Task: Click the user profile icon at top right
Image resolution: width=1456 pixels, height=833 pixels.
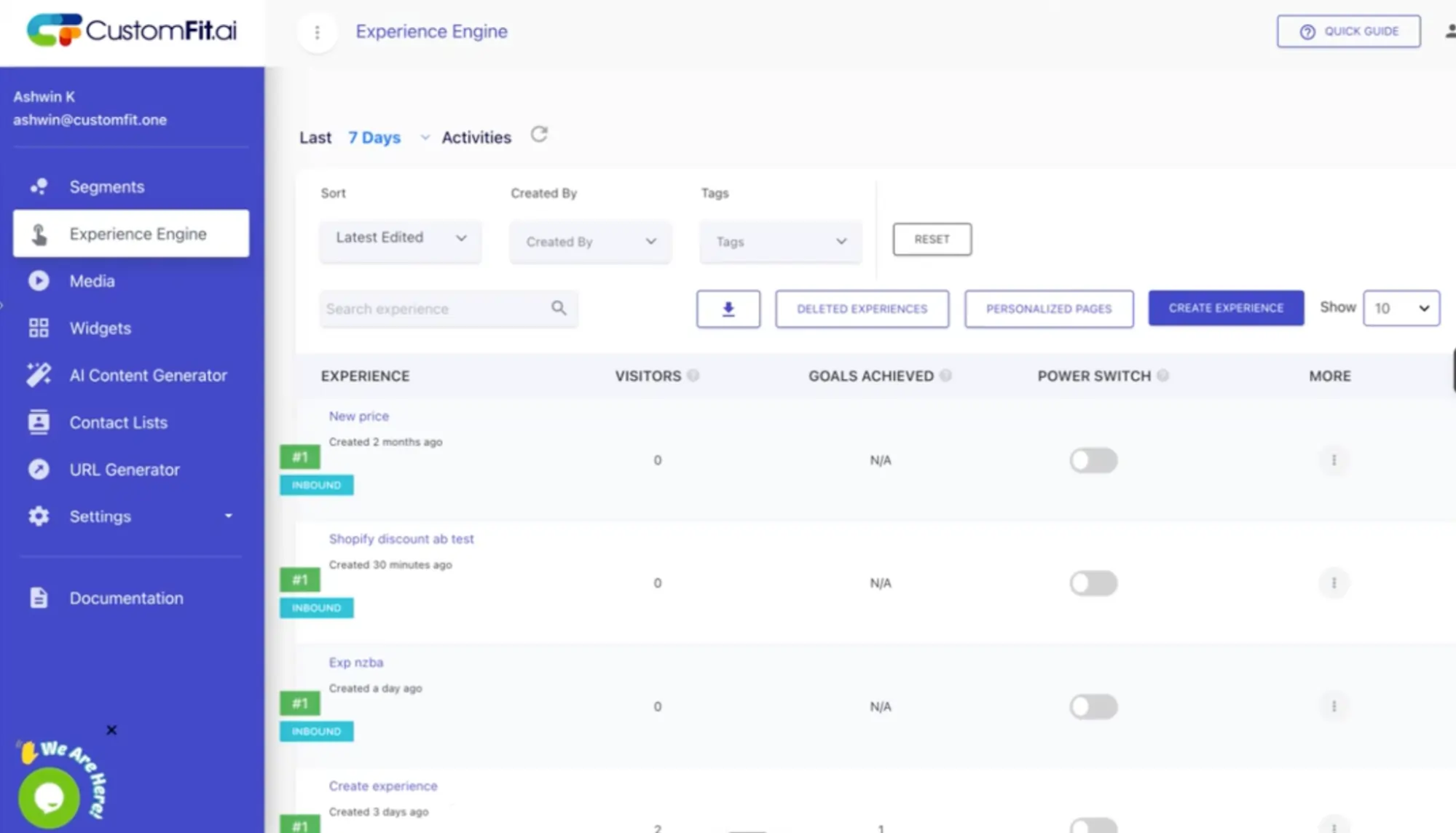Action: 1449,31
